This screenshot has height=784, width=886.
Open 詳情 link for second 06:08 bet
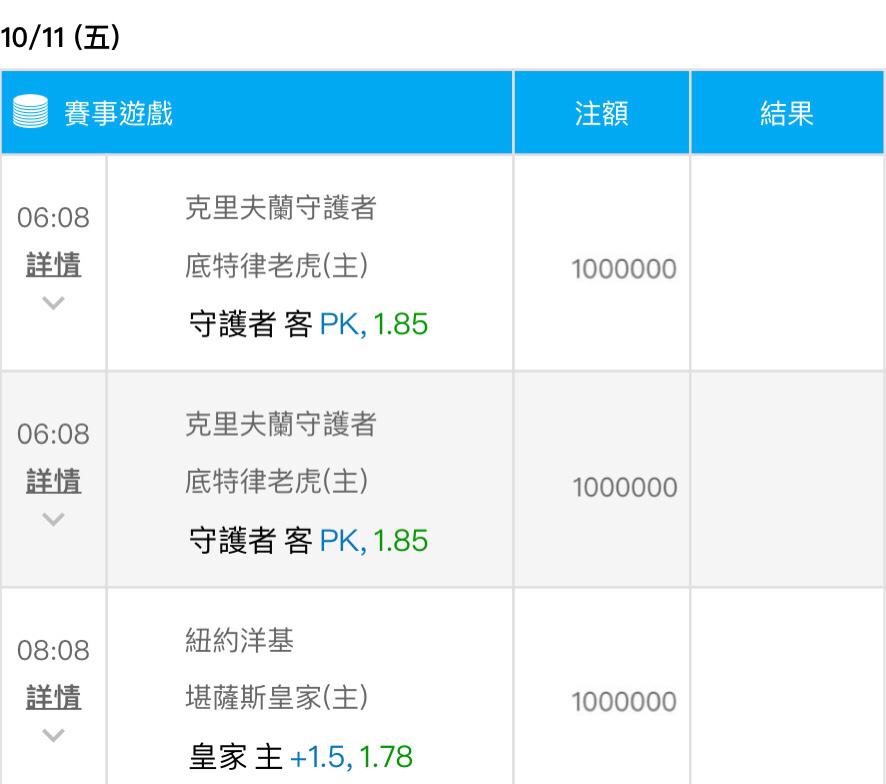(53, 482)
